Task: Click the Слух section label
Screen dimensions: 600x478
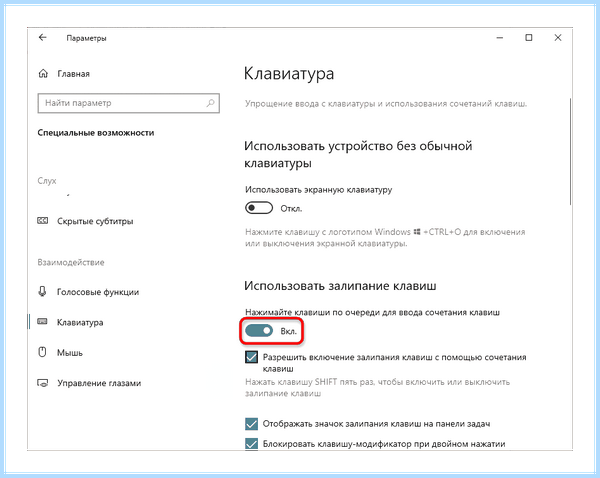Action: click(x=47, y=181)
